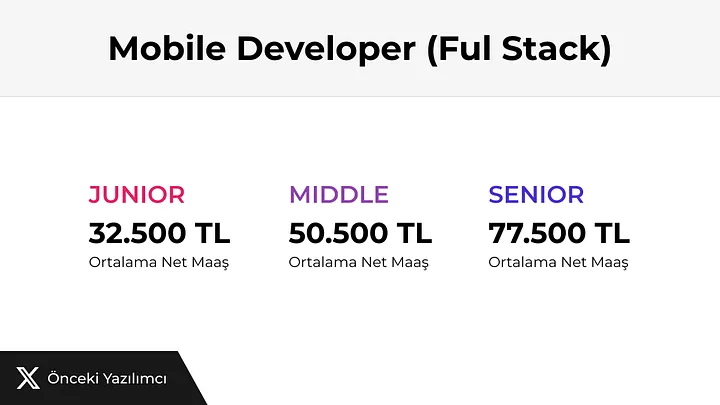The image size is (720, 405).
Task: Click the TL currency after 50.500
Action: coord(415,233)
